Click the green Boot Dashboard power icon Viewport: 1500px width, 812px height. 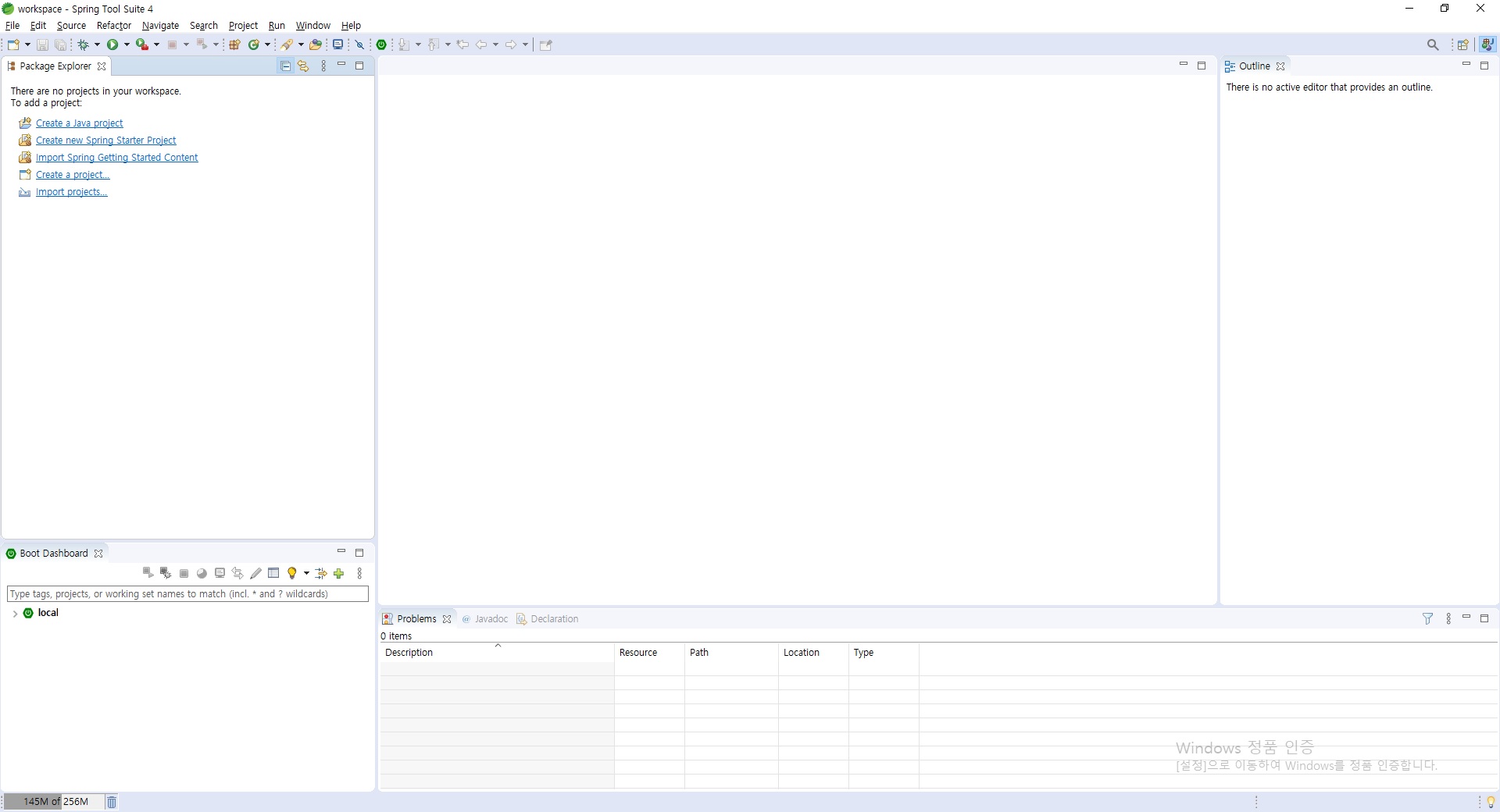(x=381, y=45)
